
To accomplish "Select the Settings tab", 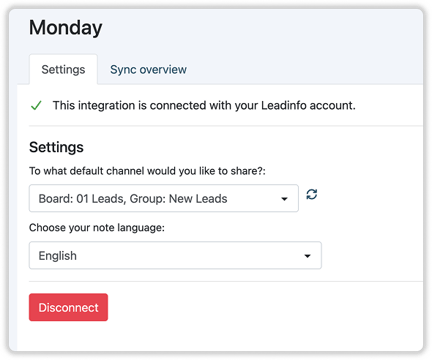I will [x=63, y=69].
